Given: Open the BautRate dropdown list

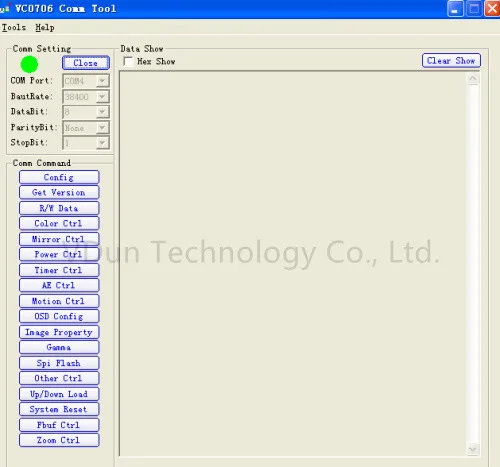Looking at the screenshot, I should pyautogui.click(x=102, y=97).
